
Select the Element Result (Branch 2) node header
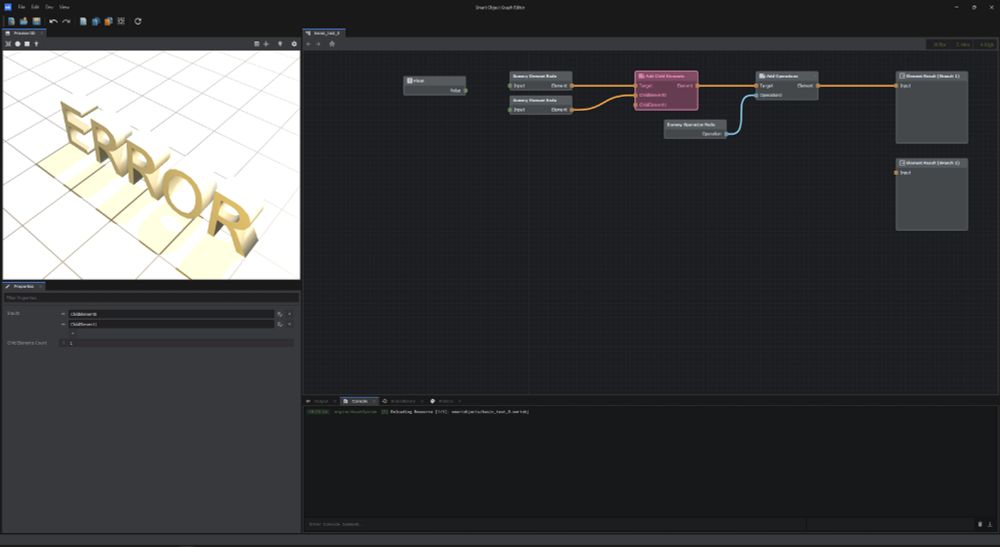pos(932,163)
